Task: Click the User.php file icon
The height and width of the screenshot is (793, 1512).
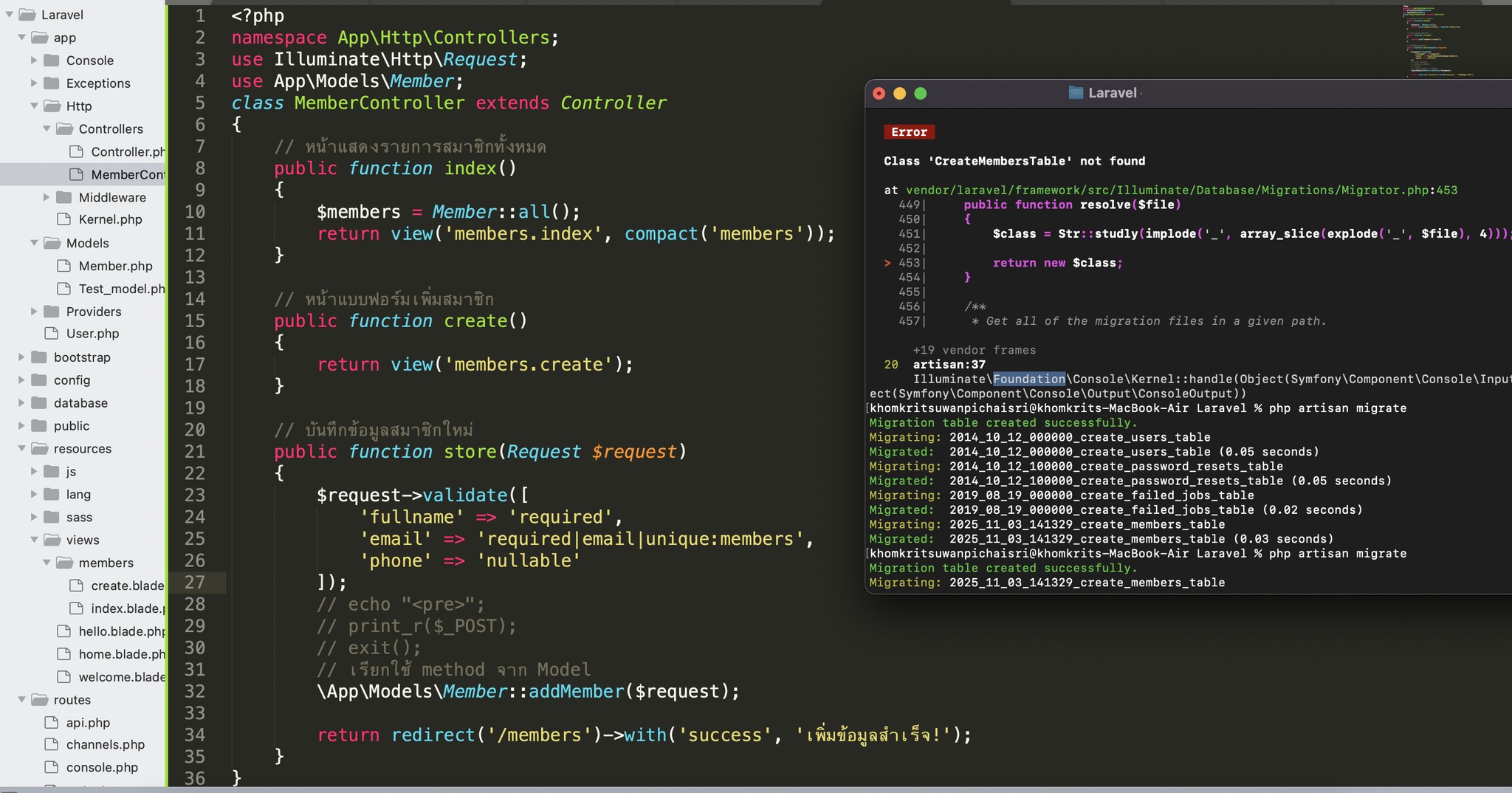Action: tap(51, 333)
